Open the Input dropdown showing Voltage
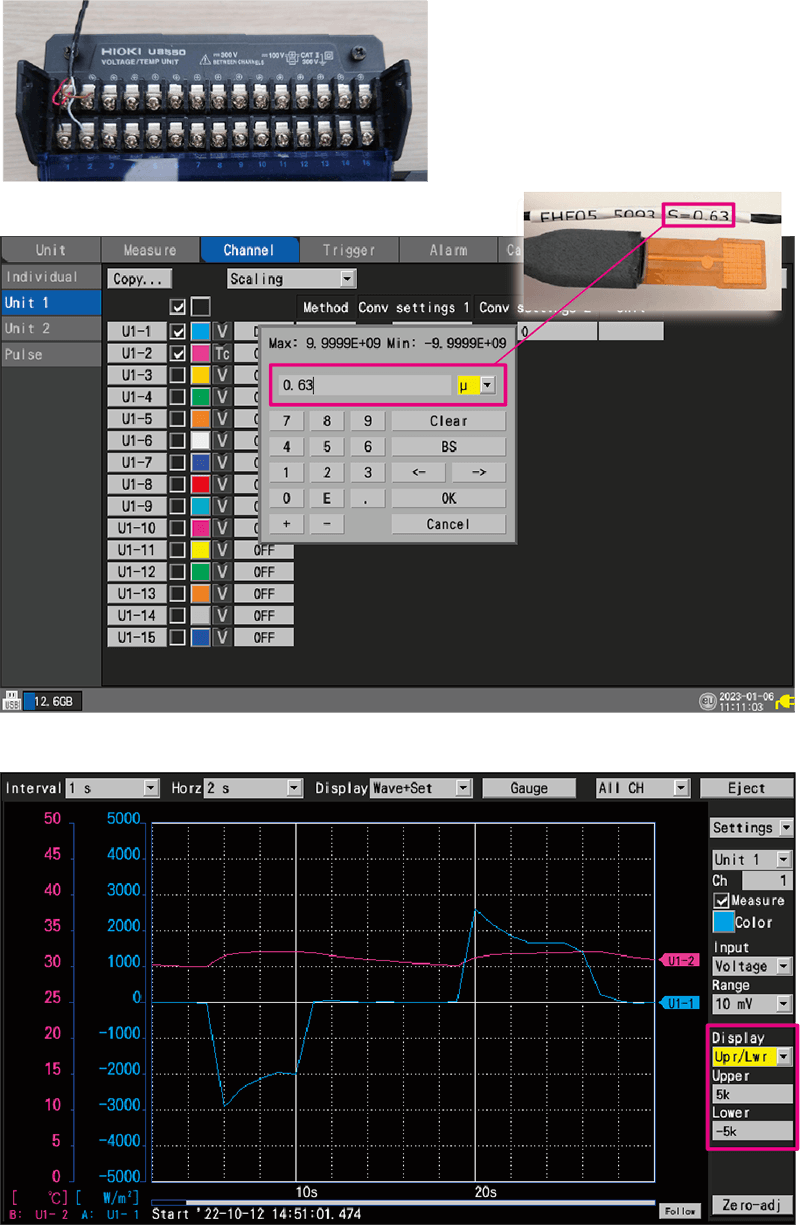 click(x=752, y=967)
